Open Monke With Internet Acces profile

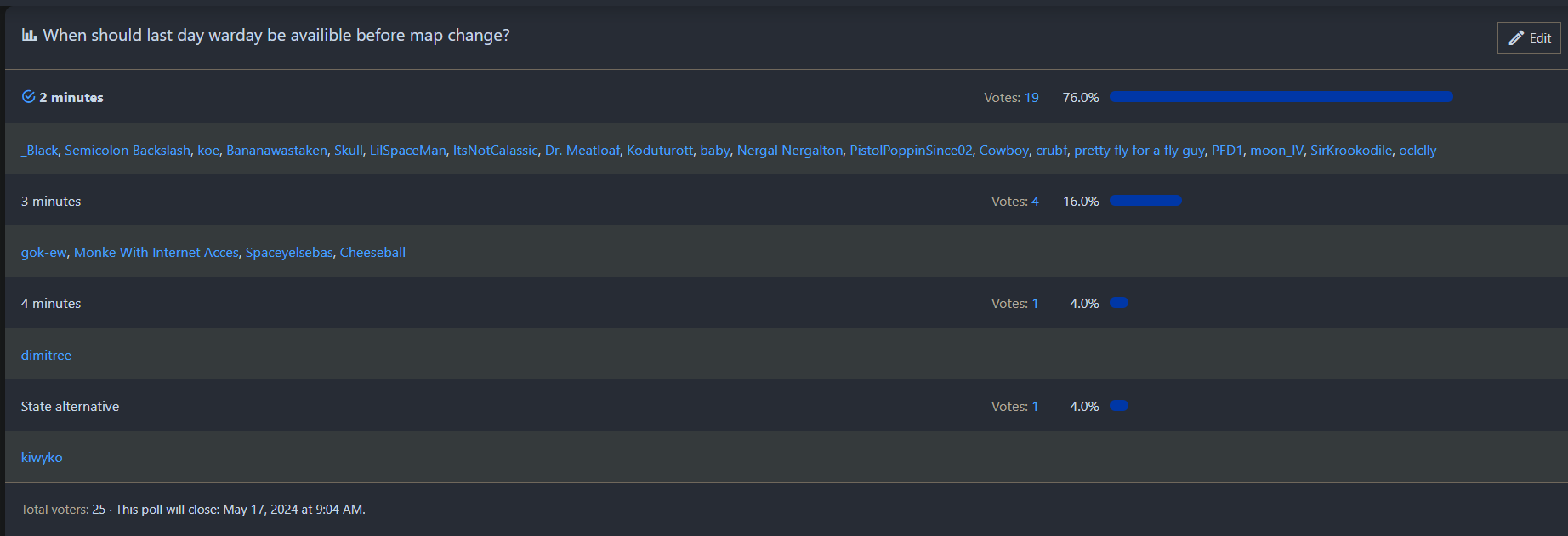[156, 253]
